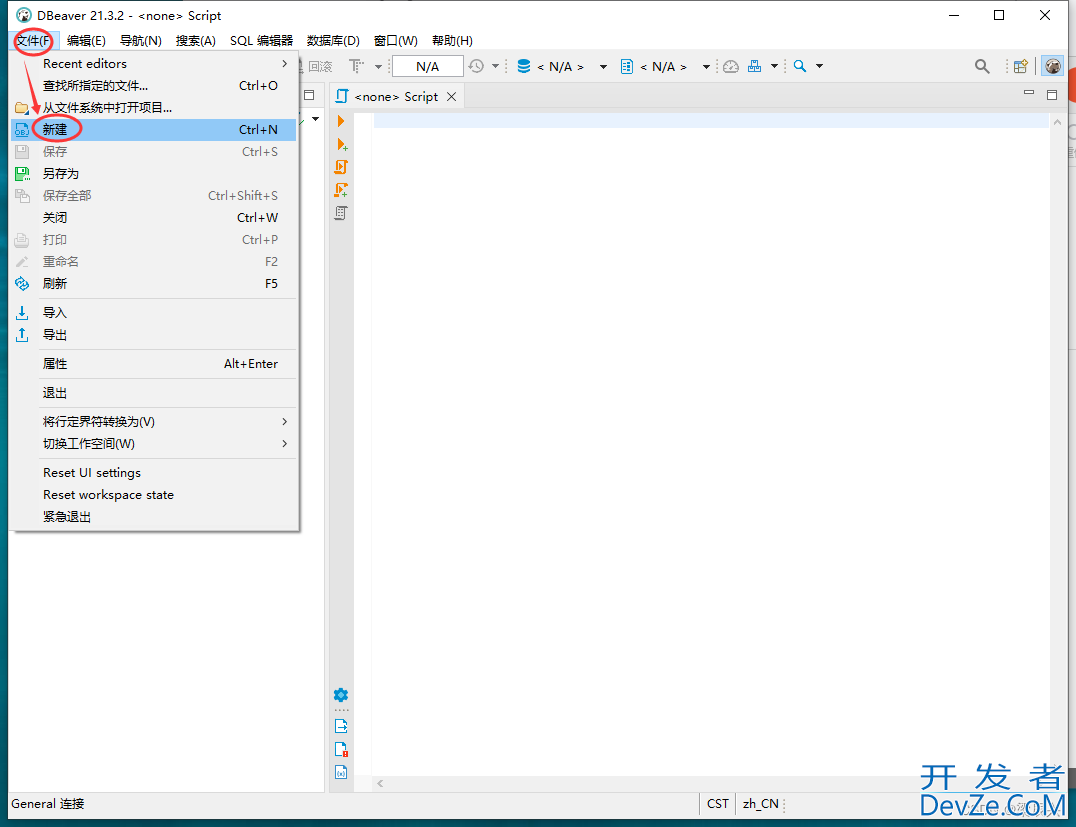Click the refresh icon beside 刷新
The width and height of the screenshot is (1076, 827).
[x=22, y=283]
